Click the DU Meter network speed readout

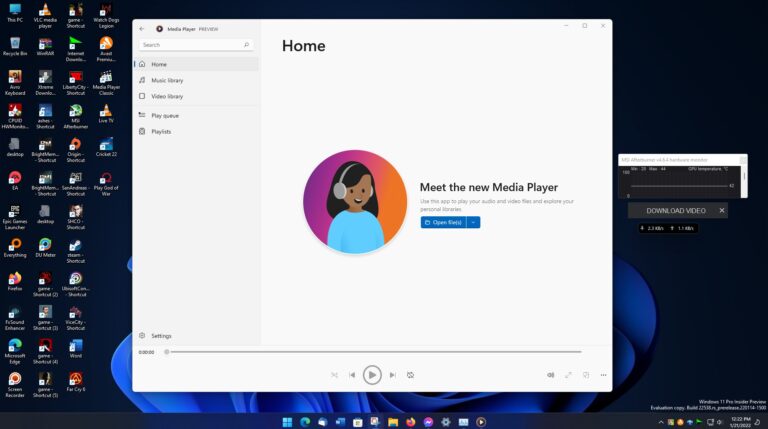[x=669, y=228]
